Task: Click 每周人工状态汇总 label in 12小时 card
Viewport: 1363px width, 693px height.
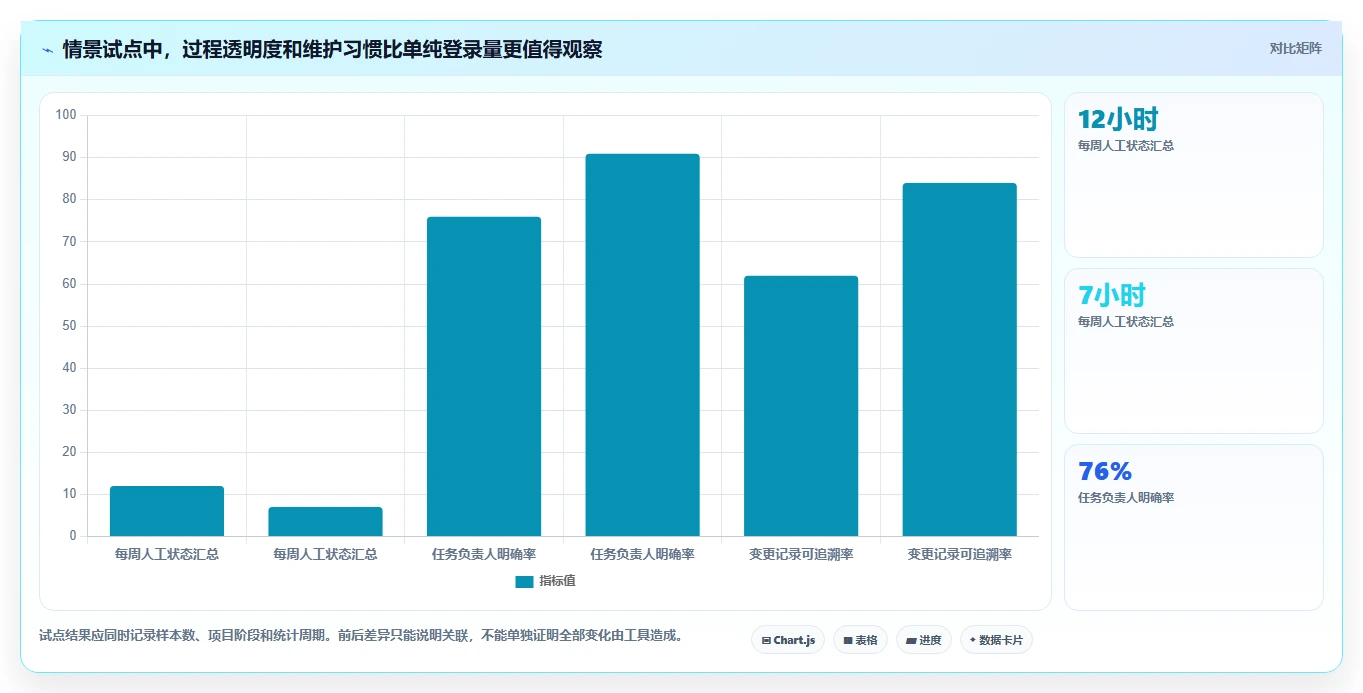Action: (1126, 146)
